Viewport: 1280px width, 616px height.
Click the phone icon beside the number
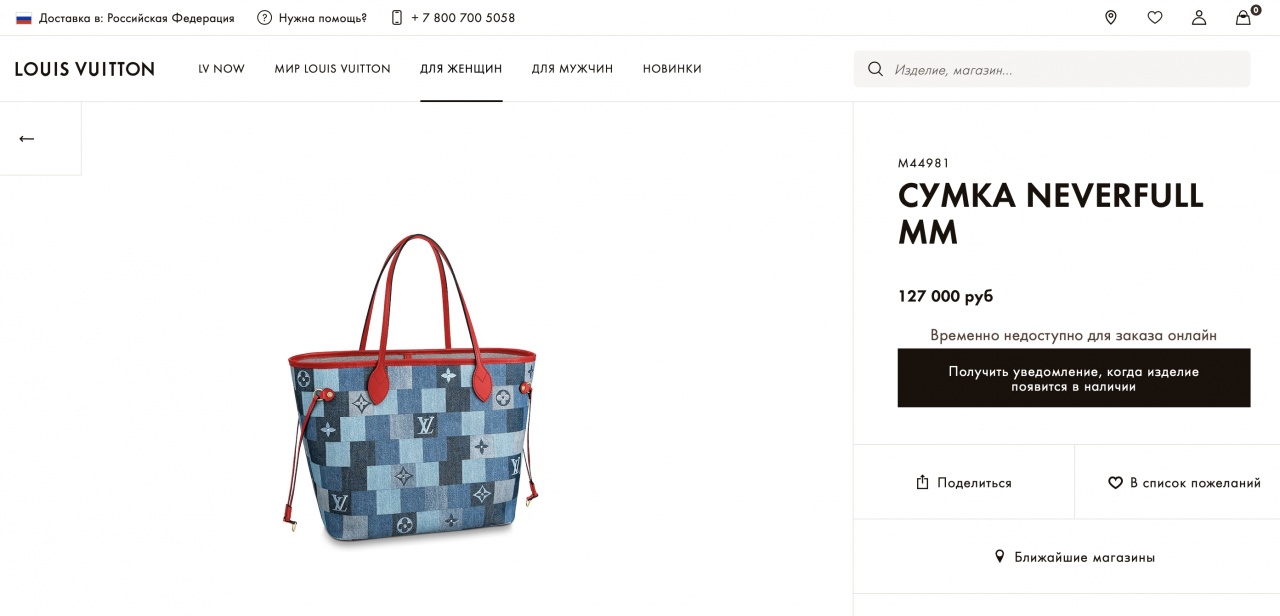pos(397,18)
